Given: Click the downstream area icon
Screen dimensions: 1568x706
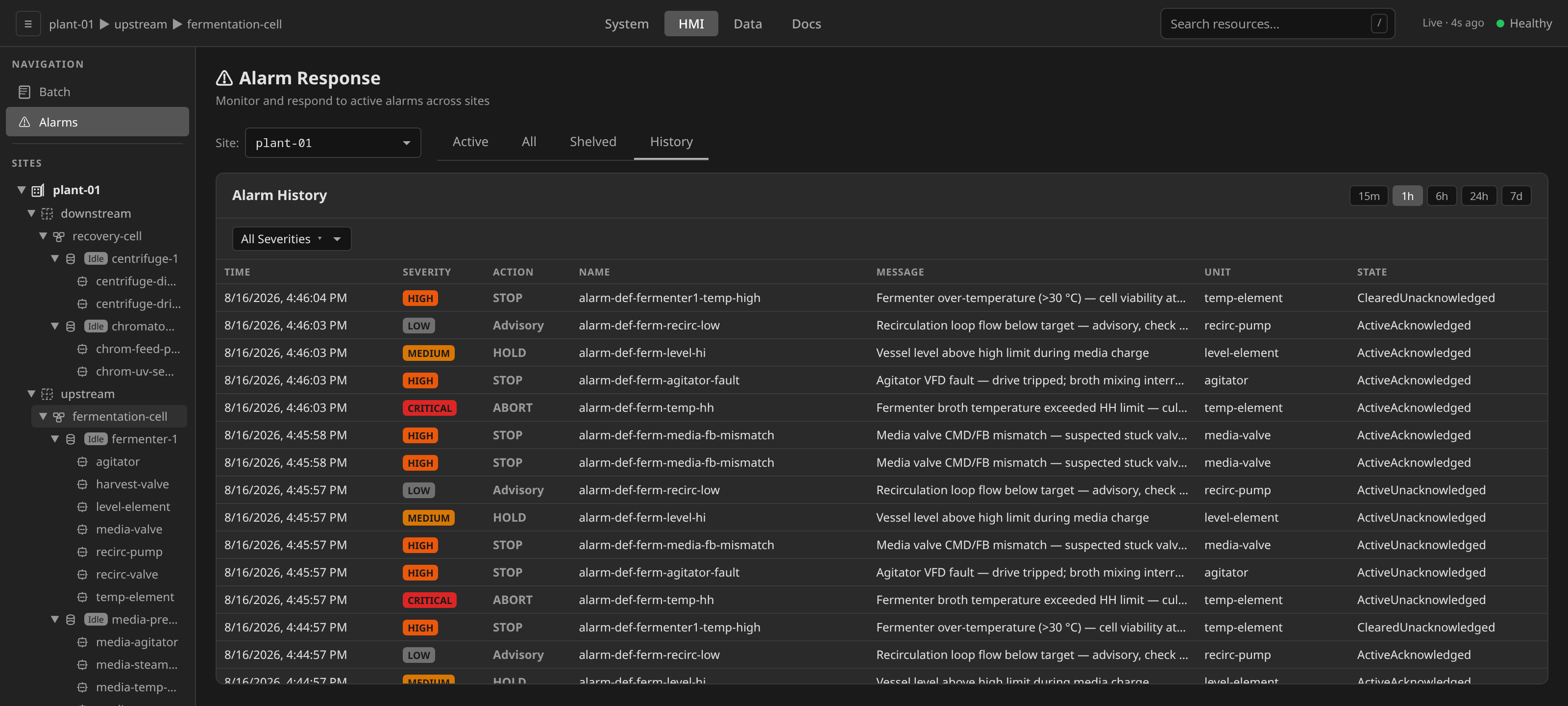Looking at the screenshot, I should point(47,213).
